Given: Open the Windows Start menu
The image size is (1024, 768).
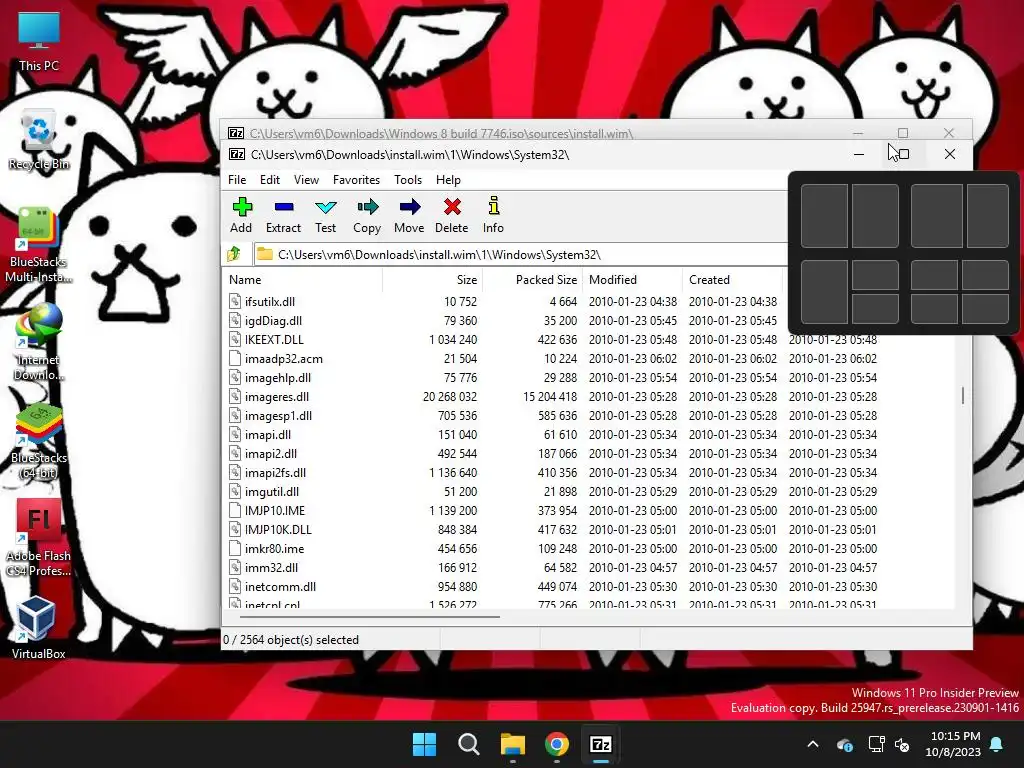Looking at the screenshot, I should pos(424,744).
